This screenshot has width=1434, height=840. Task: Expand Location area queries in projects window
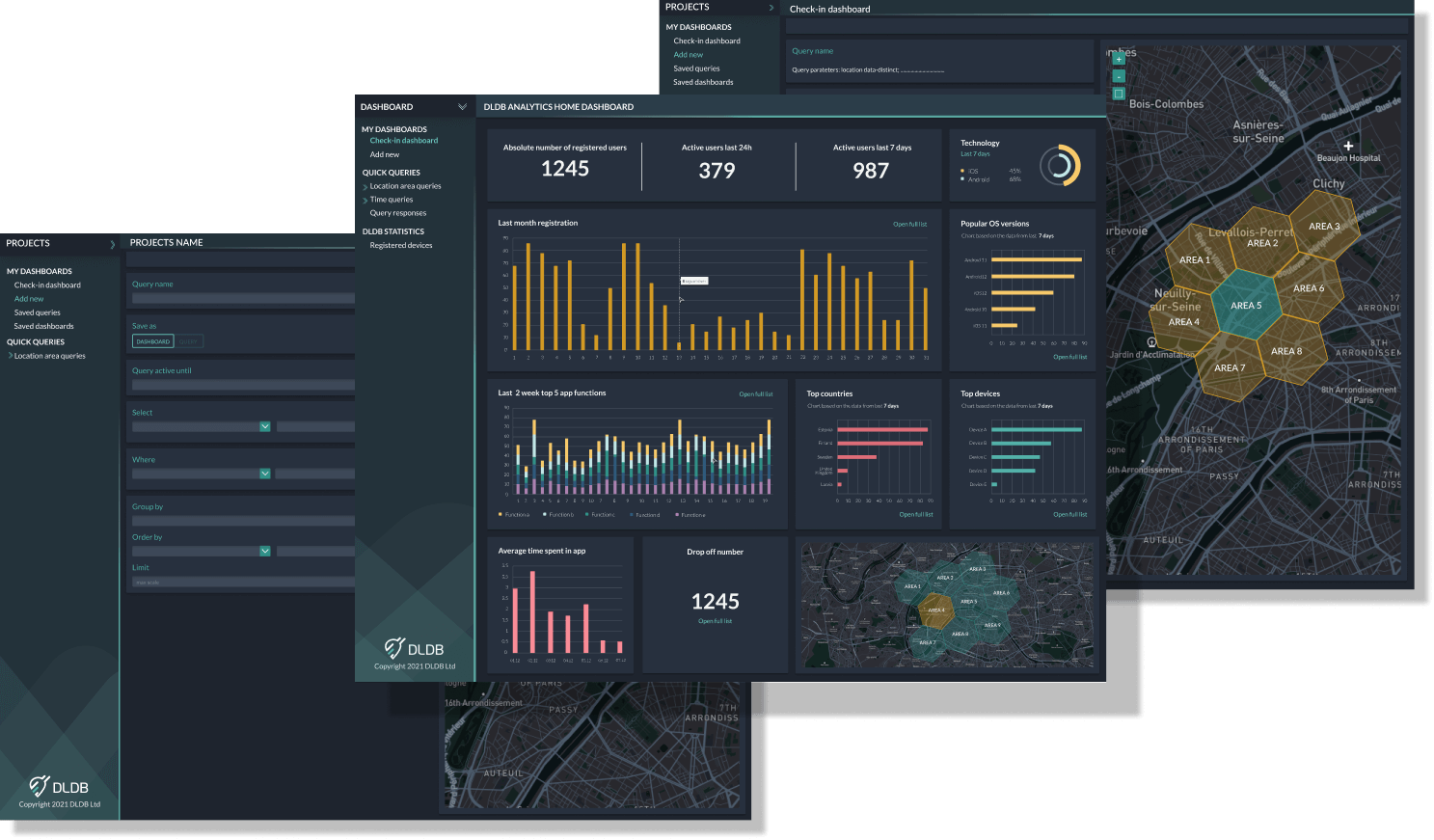click(10, 356)
